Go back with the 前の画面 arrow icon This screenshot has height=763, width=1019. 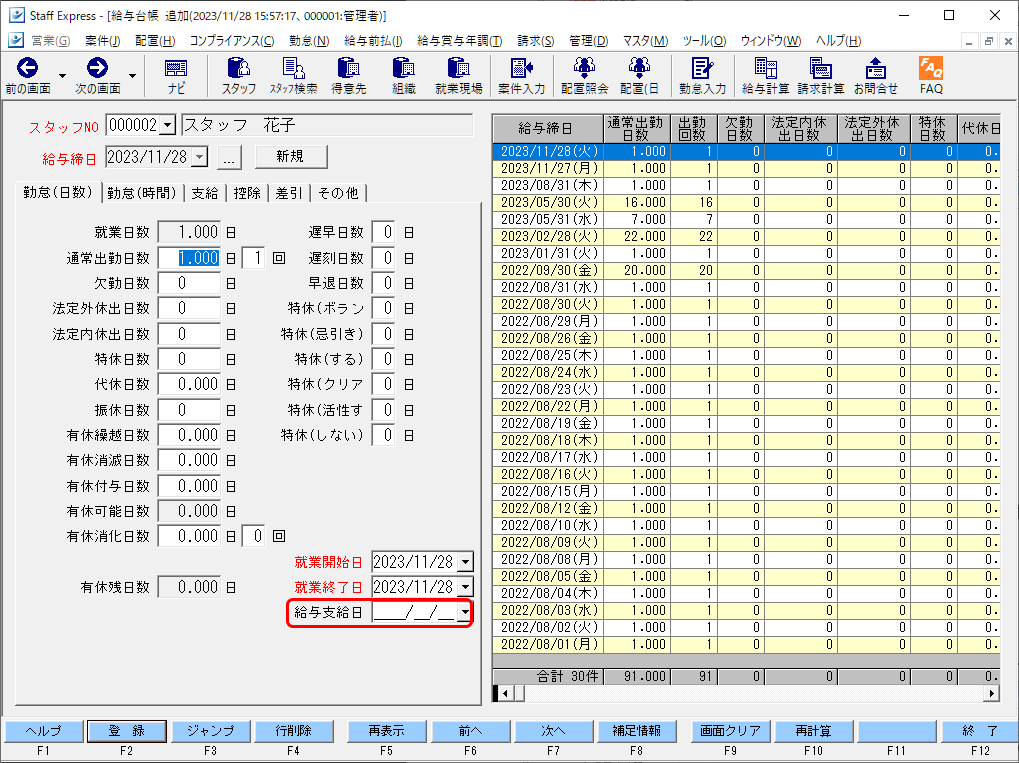pos(27,68)
